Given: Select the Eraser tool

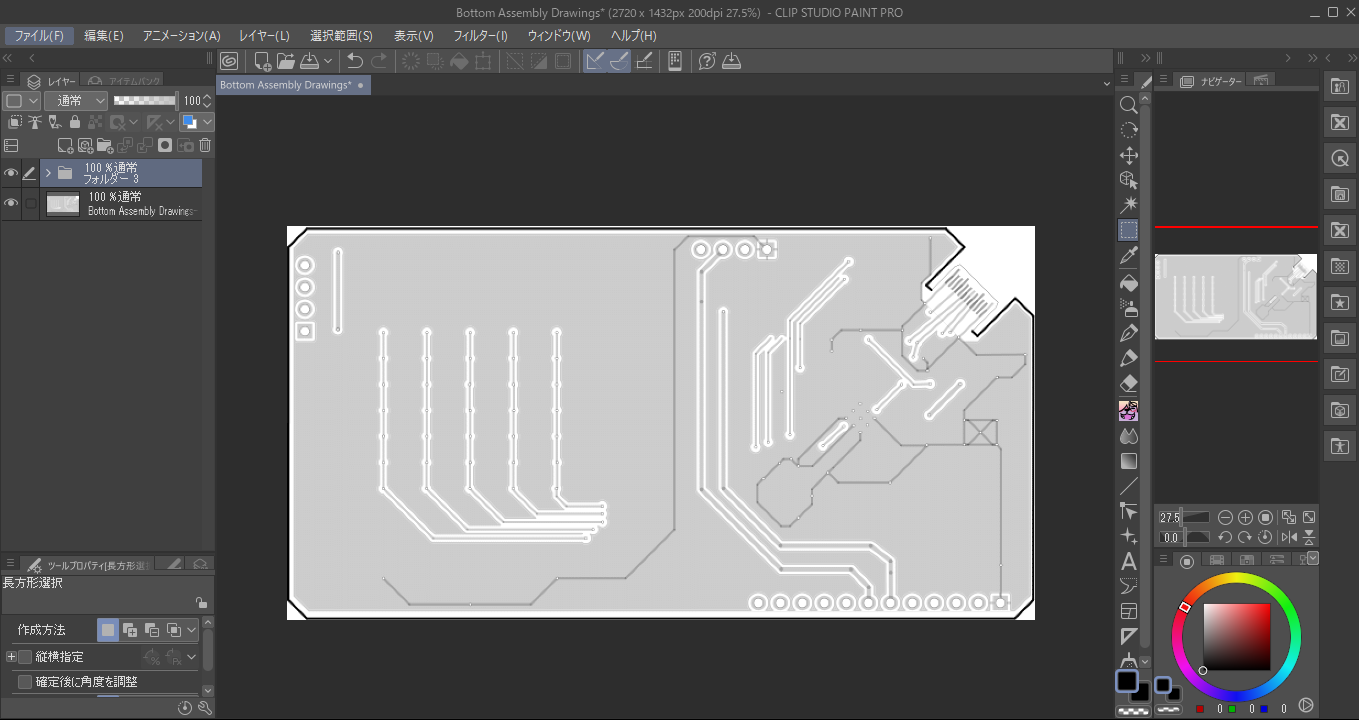Looking at the screenshot, I should click(x=1128, y=384).
